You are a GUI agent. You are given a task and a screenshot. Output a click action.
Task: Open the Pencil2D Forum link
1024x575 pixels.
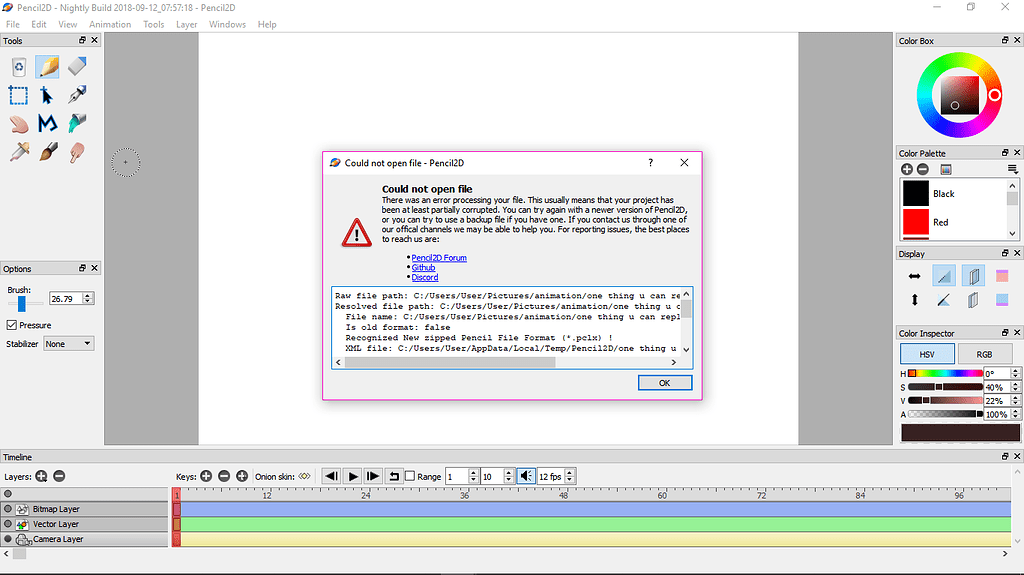[x=439, y=258]
